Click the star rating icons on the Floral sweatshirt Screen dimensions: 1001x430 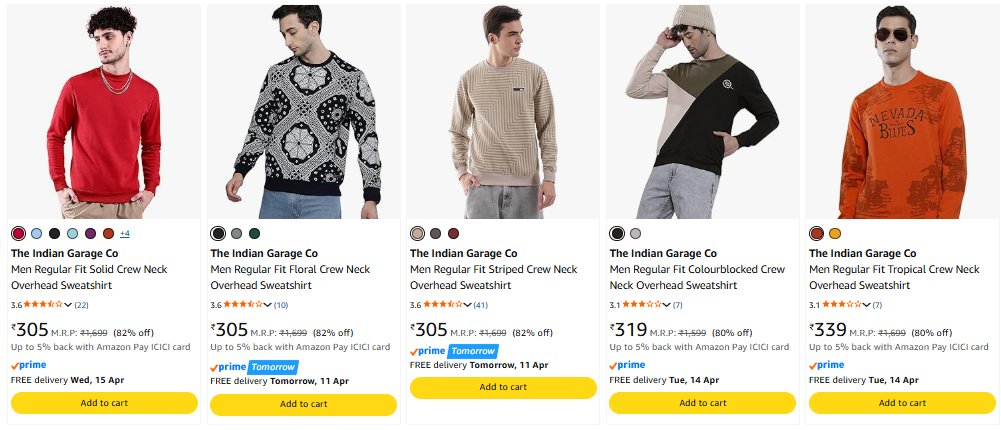tap(243, 305)
